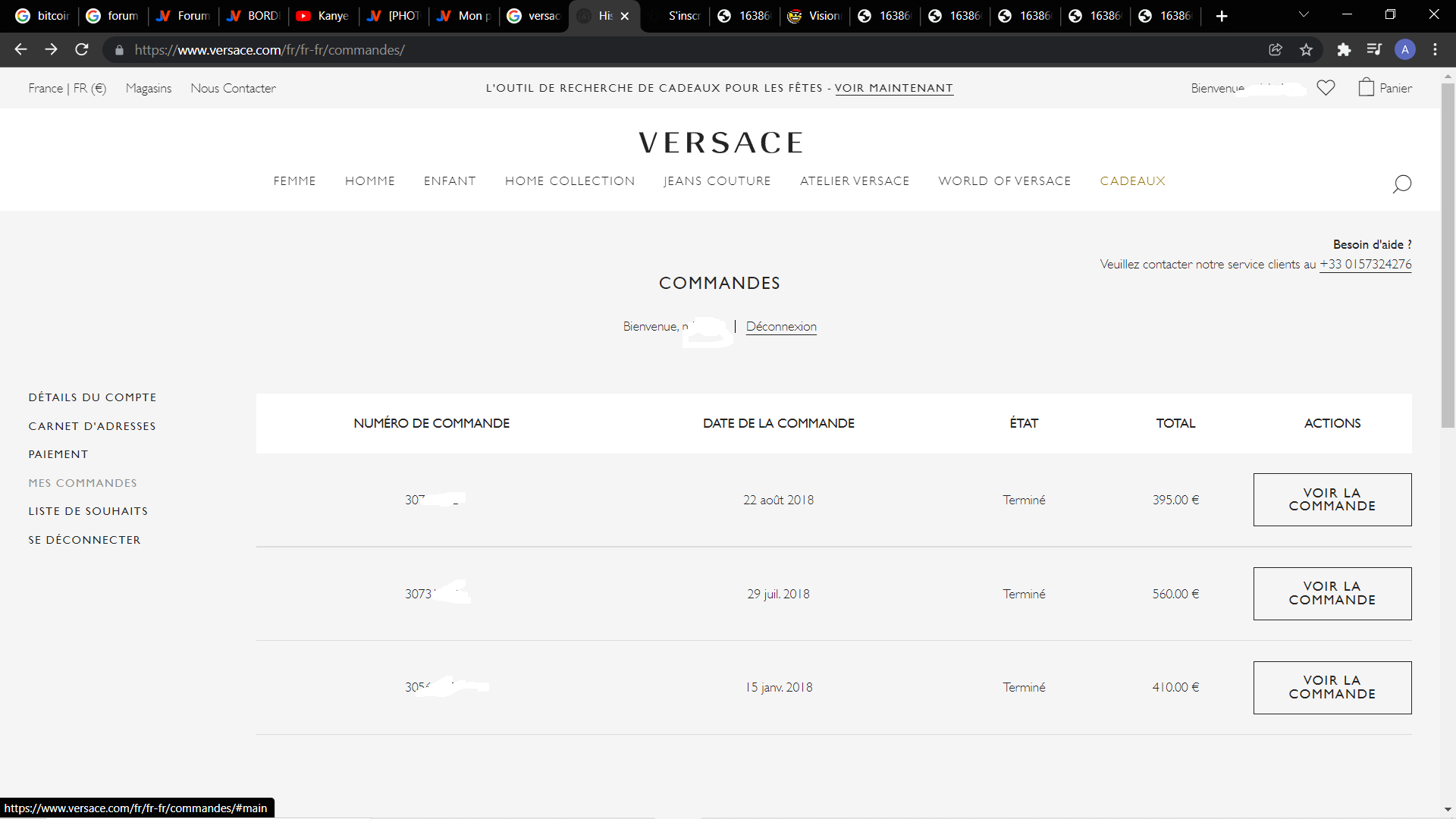Open the extensions puzzle icon
Image resolution: width=1456 pixels, height=819 pixels.
tap(1344, 49)
